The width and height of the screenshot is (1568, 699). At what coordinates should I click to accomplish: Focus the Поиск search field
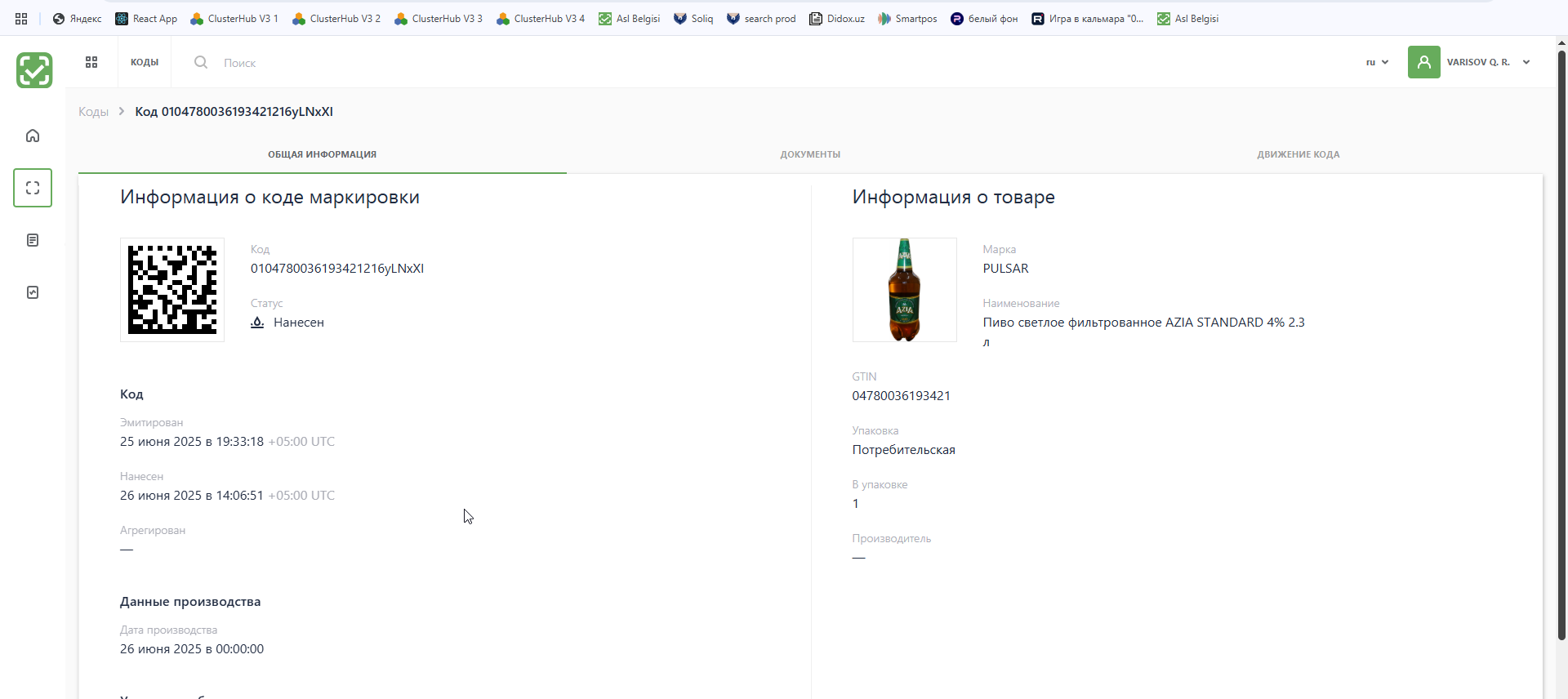[240, 63]
